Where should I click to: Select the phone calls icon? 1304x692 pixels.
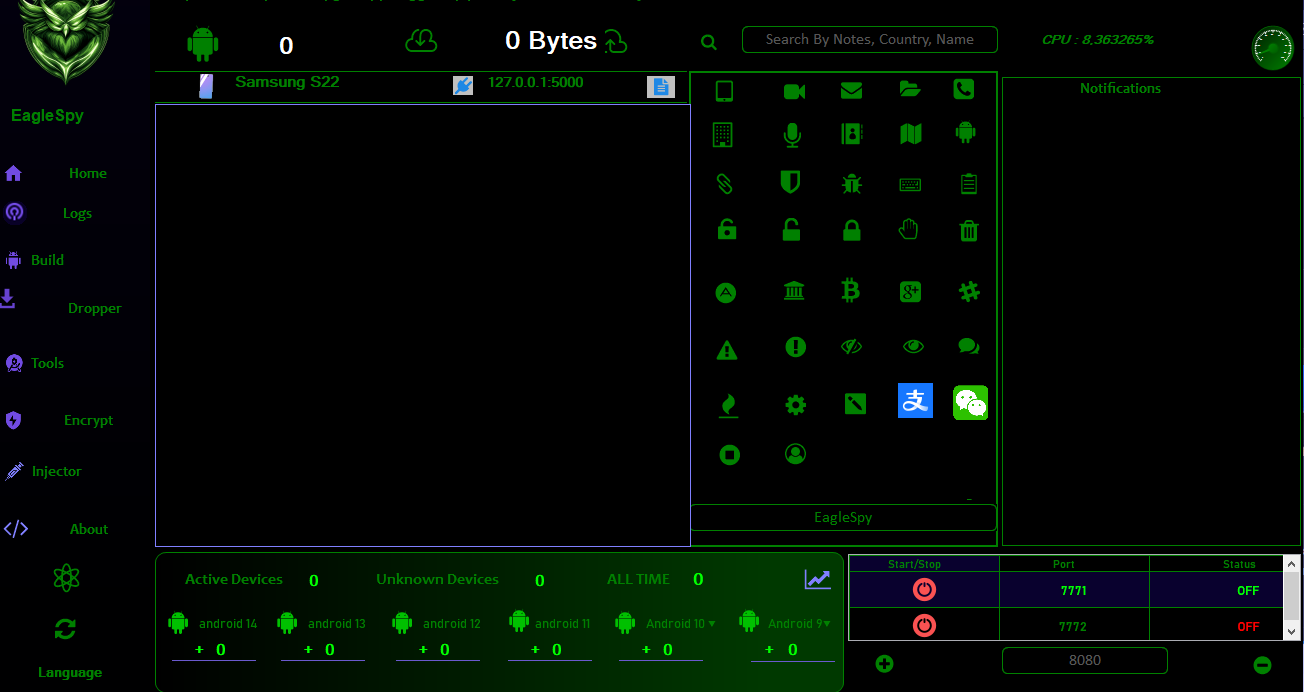tap(963, 89)
